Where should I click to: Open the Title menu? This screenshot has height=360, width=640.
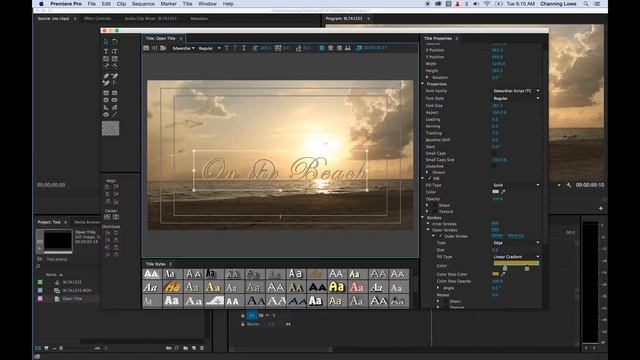[x=187, y=4]
